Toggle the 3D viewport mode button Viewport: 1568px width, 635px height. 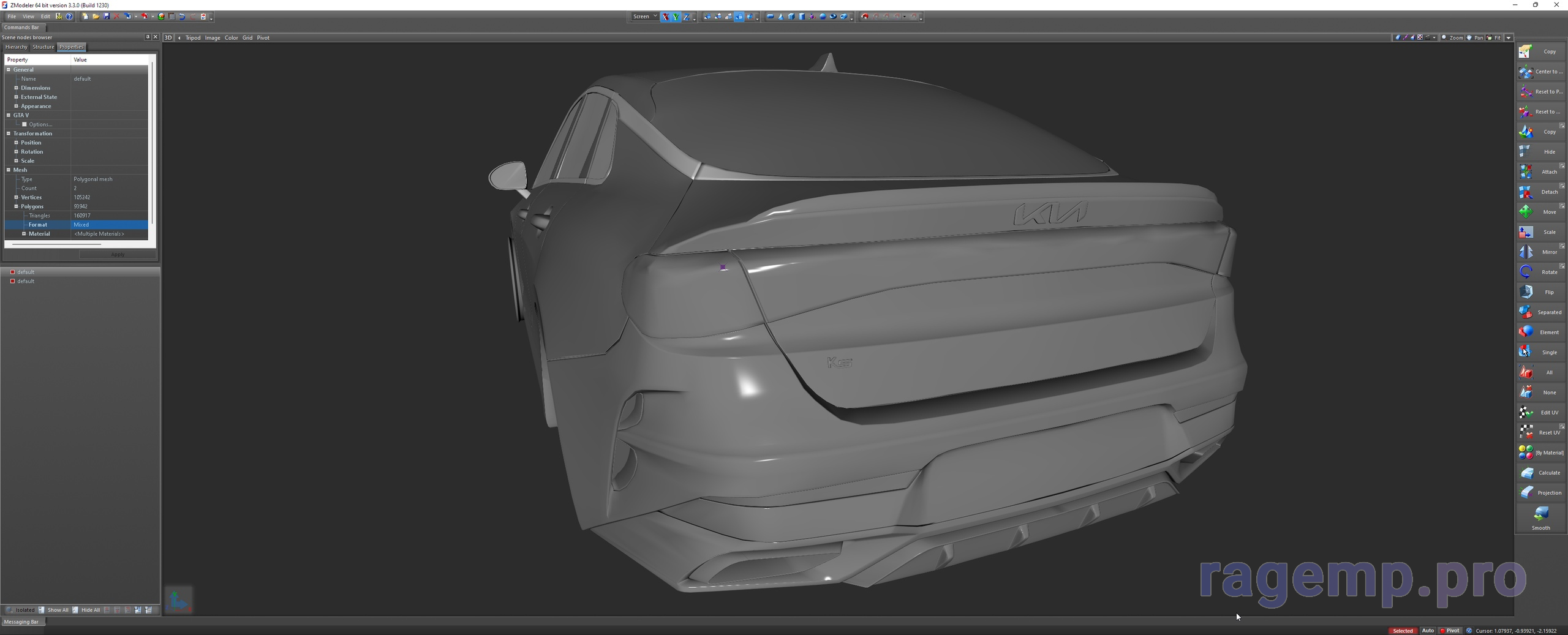point(168,37)
